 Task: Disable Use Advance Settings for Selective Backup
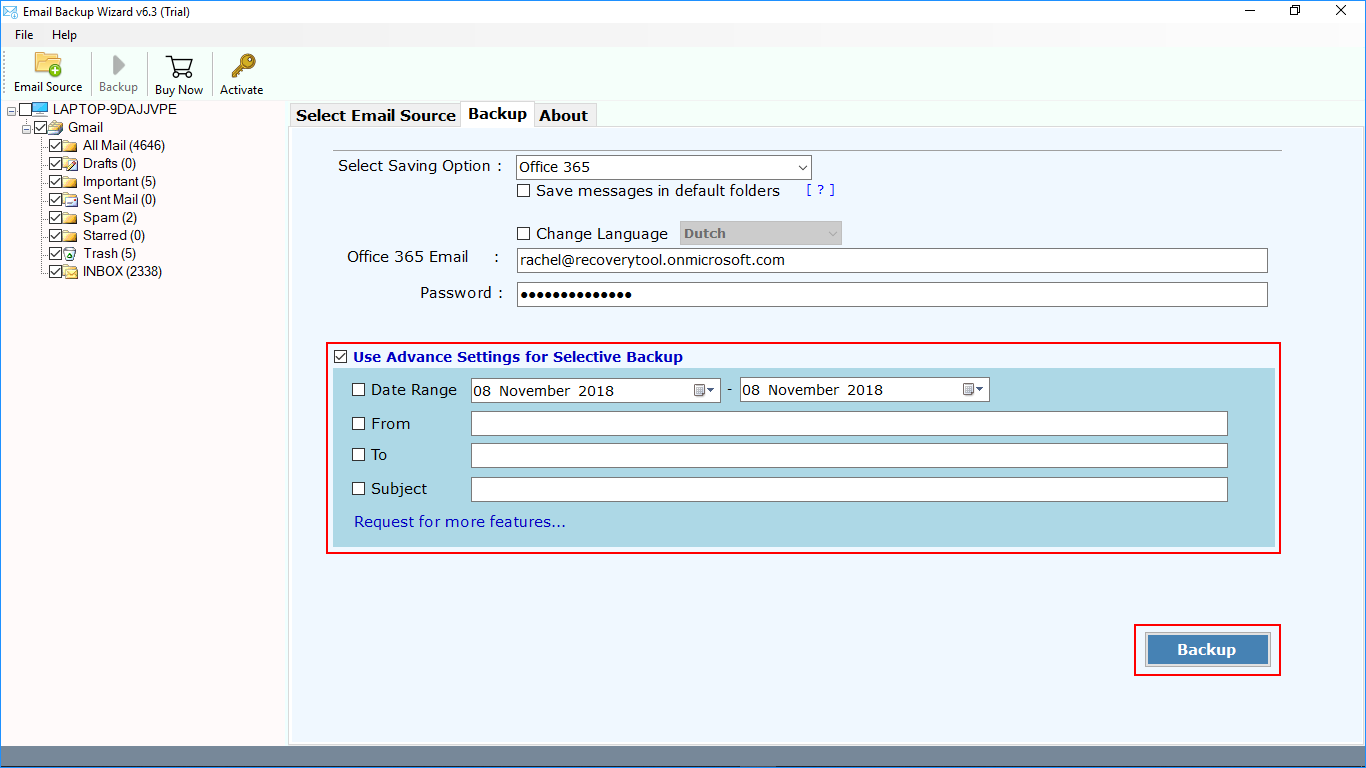pos(341,357)
